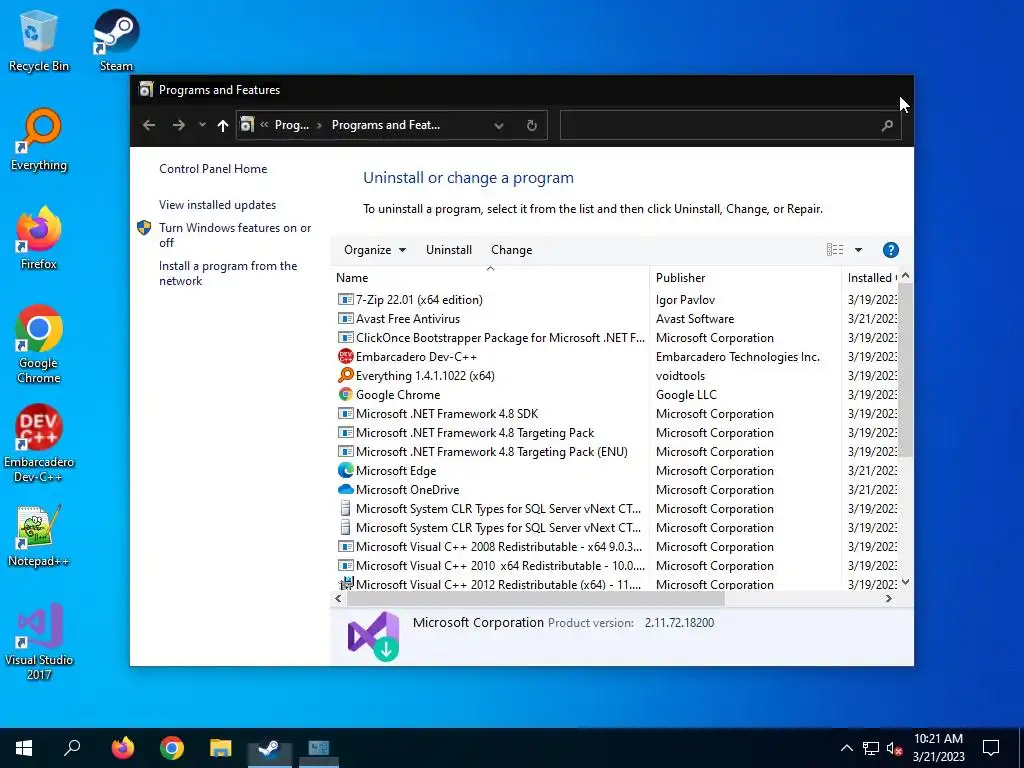This screenshot has width=1024, height=768.
Task: Select the Google Chrome desktop shortcut
Action: [38, 344]
